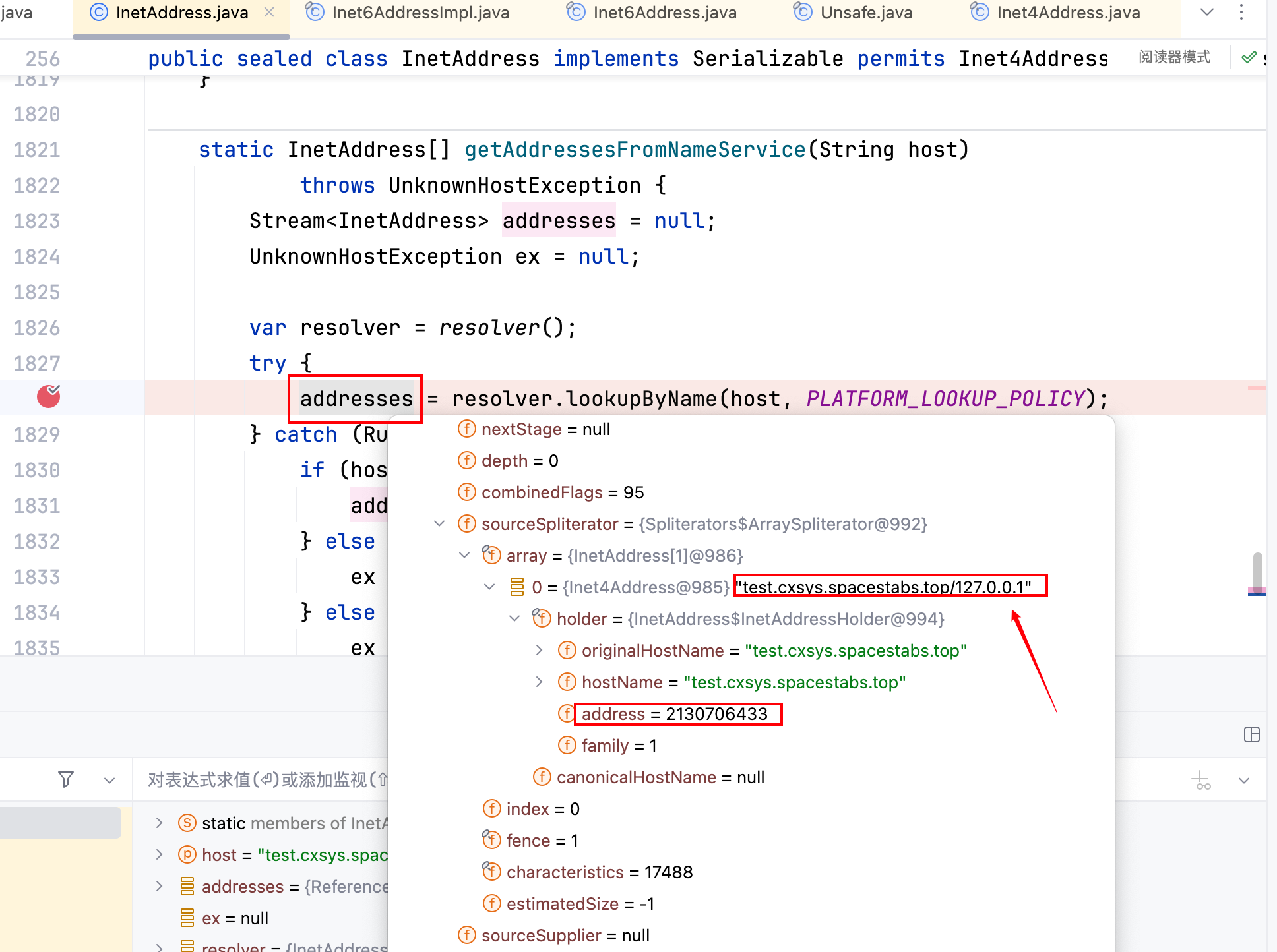Open the editor tabs more options menu
The height and width of the screenshot is (952, 1277).
click(x=1241, y=12)
